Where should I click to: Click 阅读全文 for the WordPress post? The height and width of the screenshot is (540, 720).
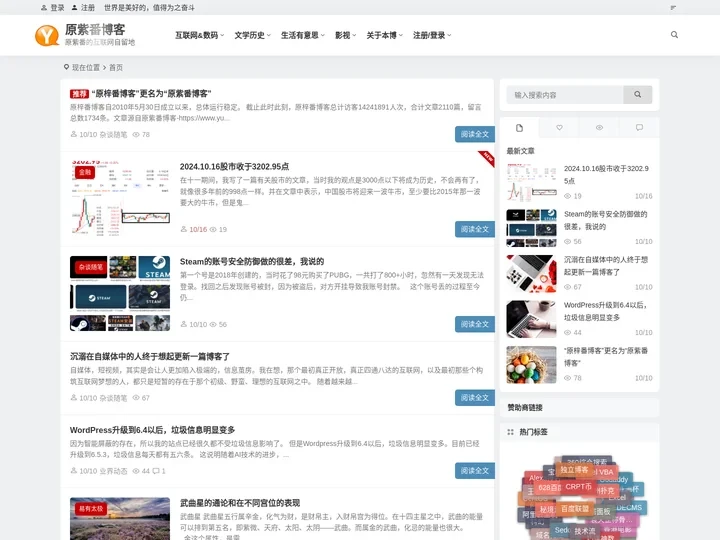point(475,471)
